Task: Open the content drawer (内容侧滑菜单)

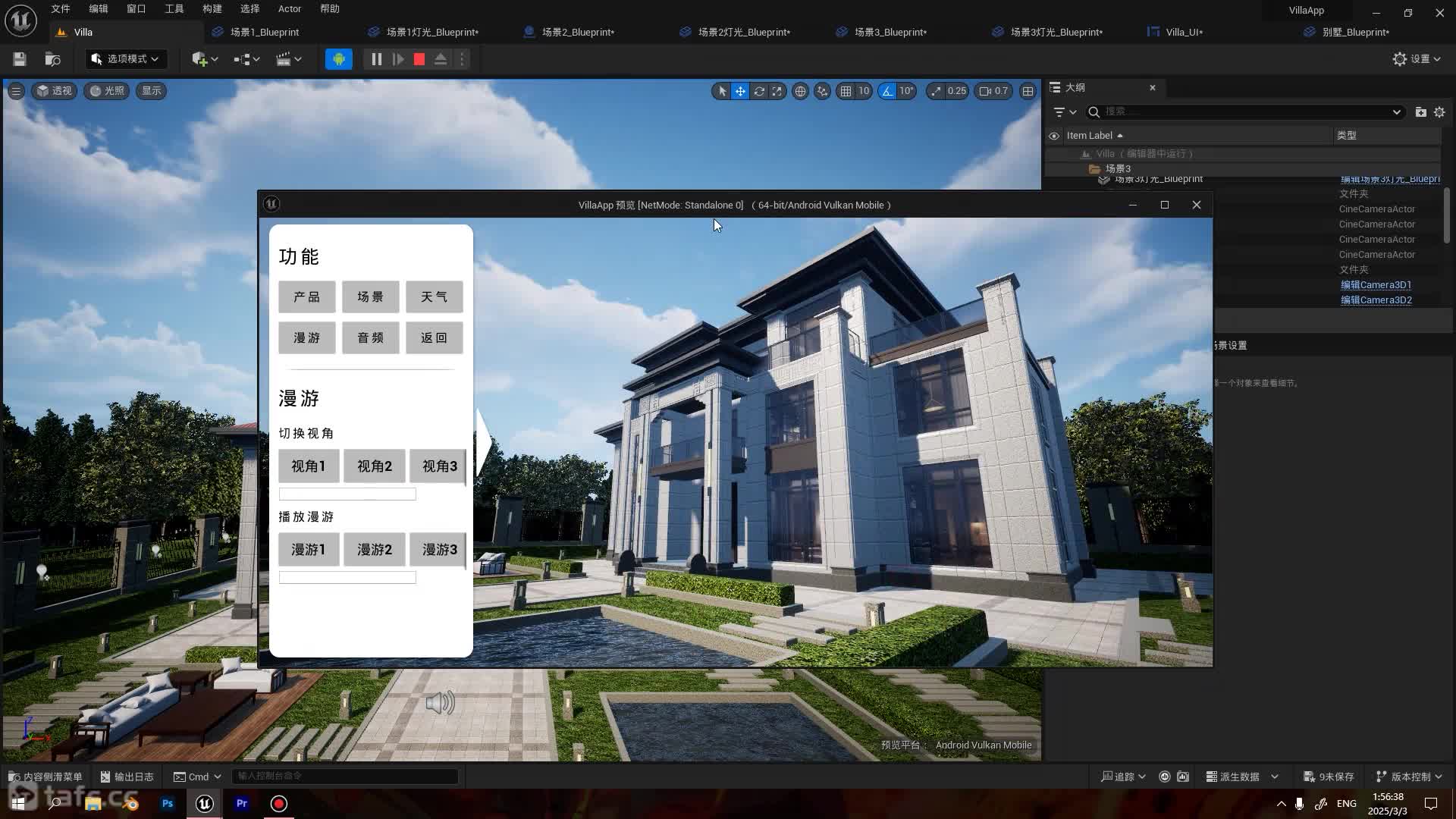Action: click(x=45, y=777)
